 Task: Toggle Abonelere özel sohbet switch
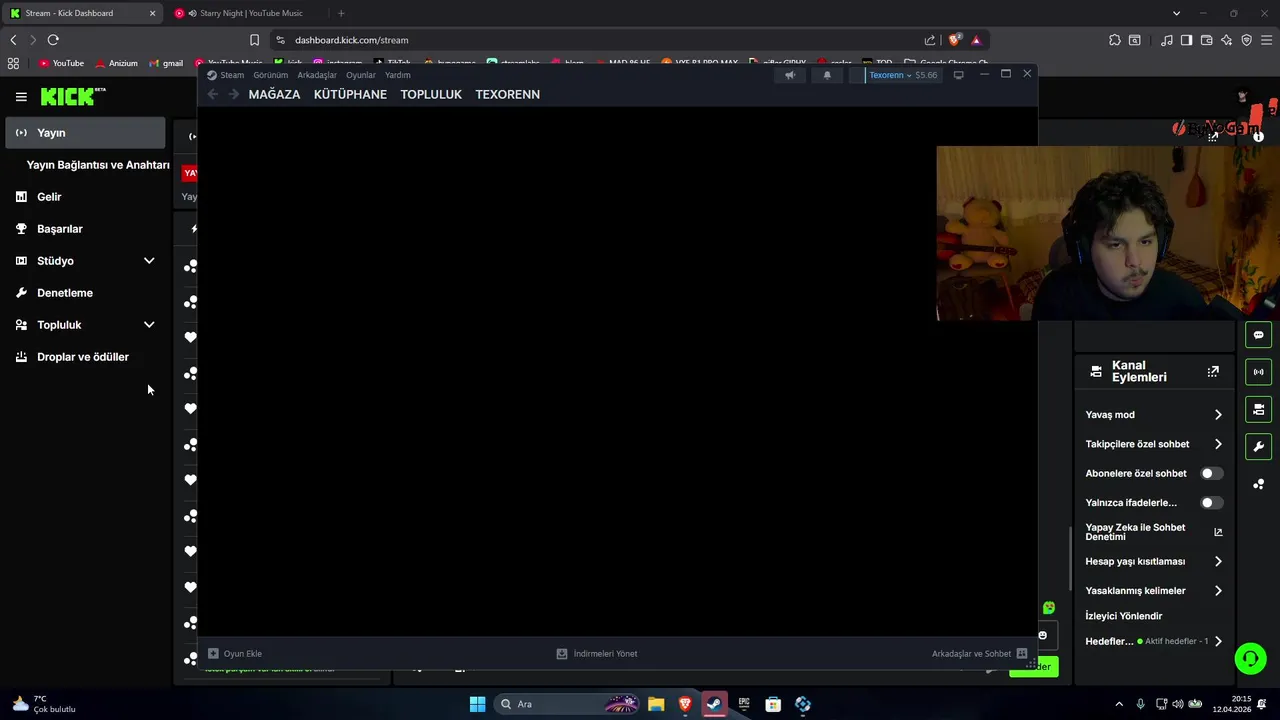[x=1211, y=473]
